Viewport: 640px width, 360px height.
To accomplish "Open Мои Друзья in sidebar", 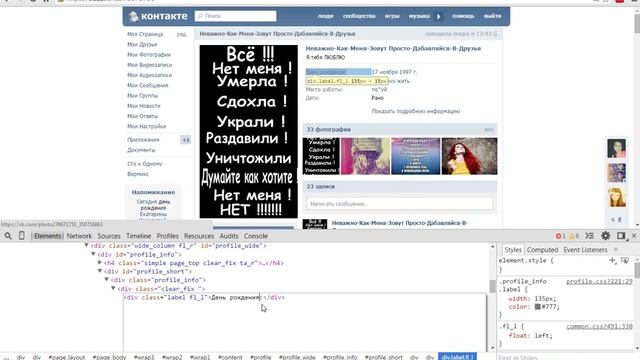I will 142,44.
